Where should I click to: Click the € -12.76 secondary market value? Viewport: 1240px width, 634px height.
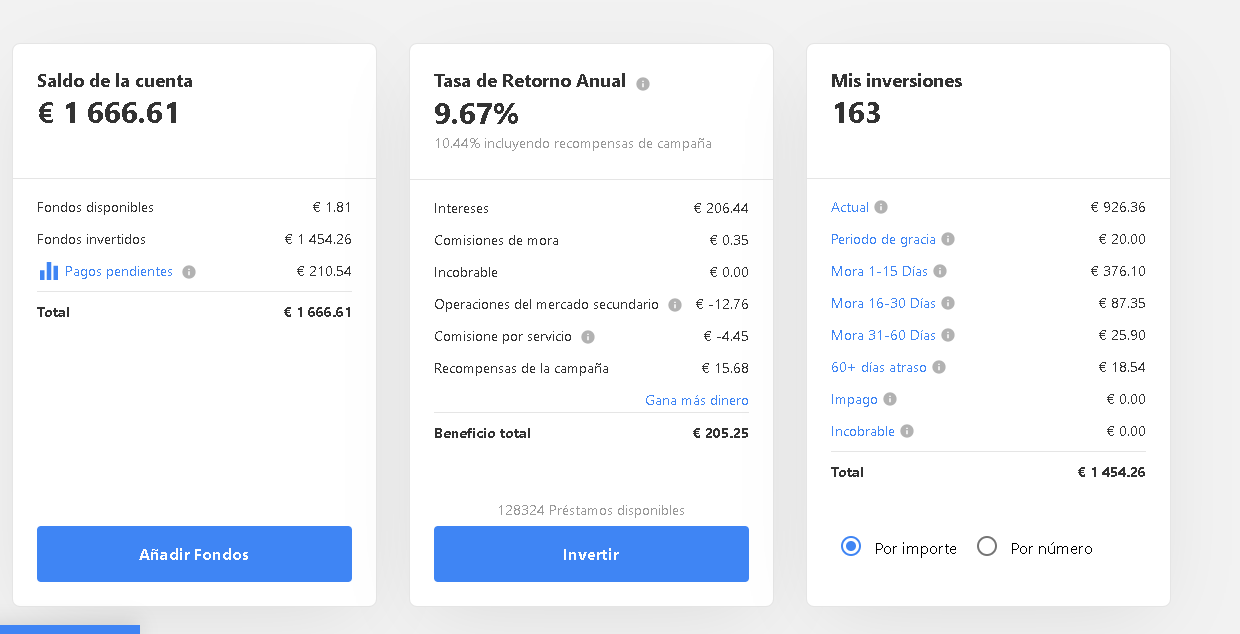(x=721, y=304)
